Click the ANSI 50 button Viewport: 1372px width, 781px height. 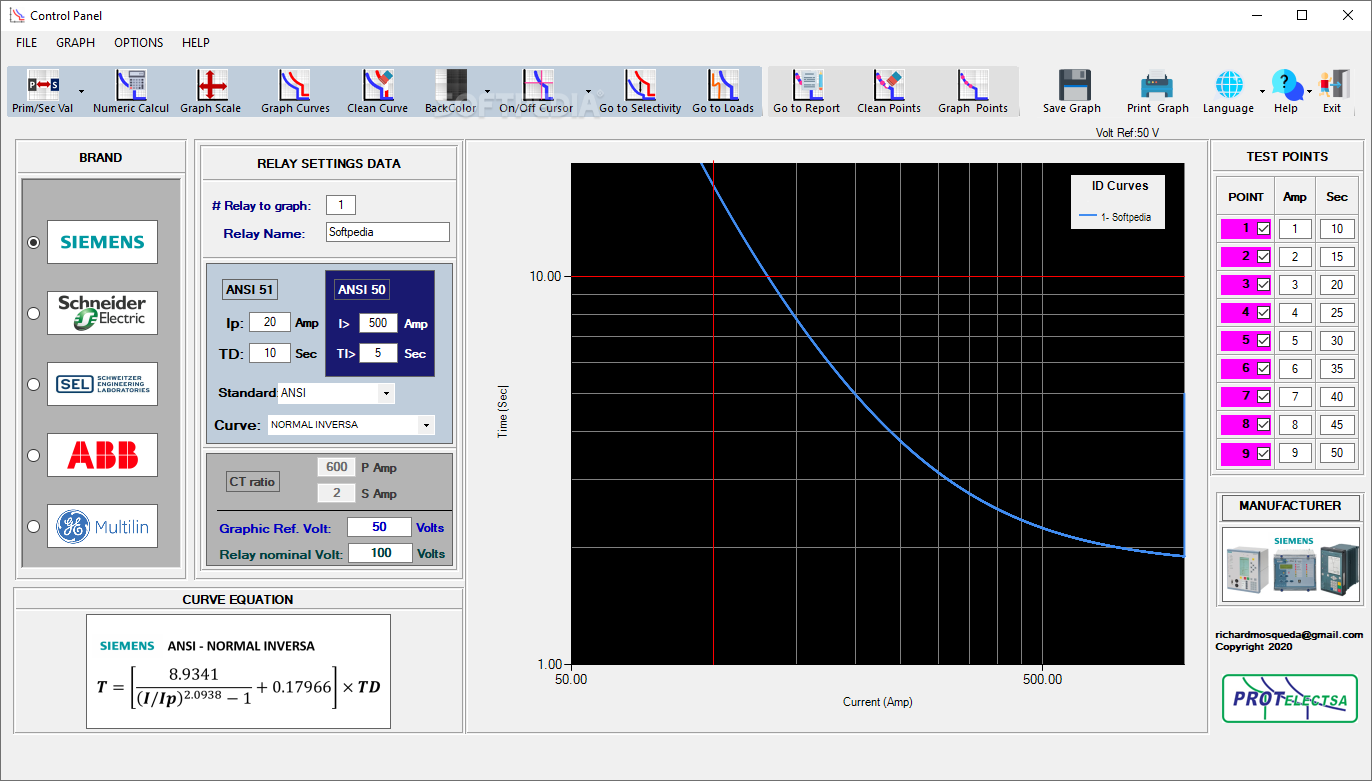pyautogui.click(x=361, y=290)
